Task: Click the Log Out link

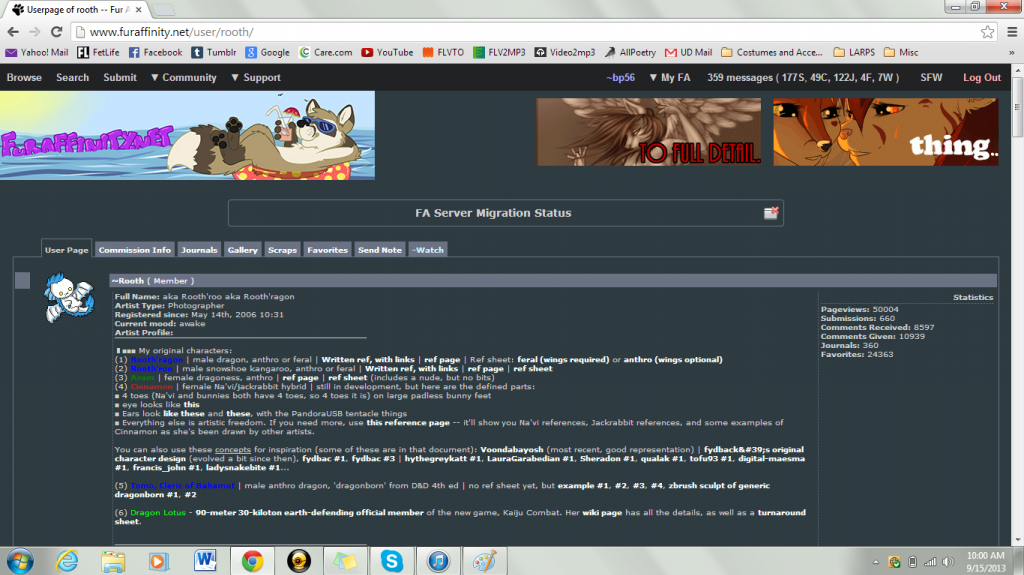Action: click(x=982, y=77)
